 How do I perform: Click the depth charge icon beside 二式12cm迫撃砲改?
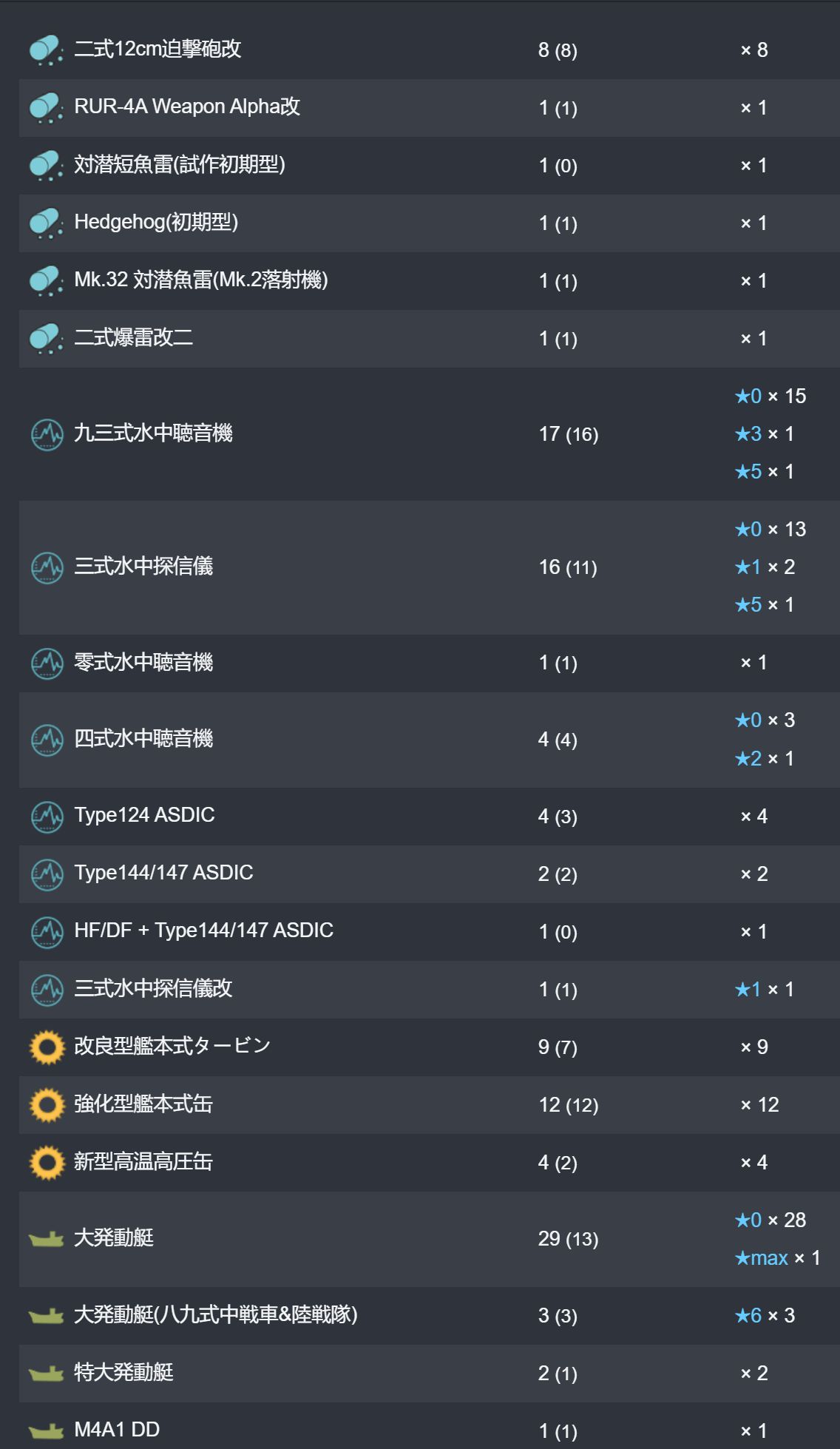tap(47, 50)
